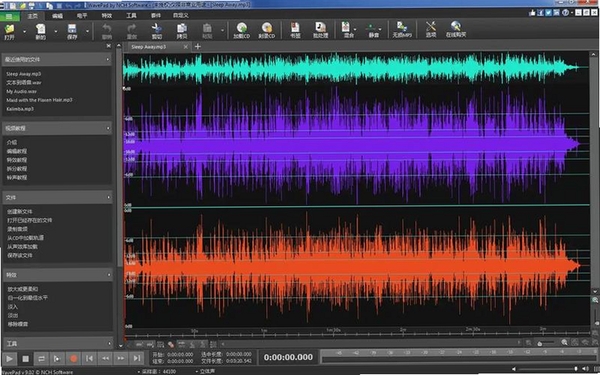Collapse the Recent Files (最近使用的文件) section
This screenshot has height=375, width=600.
click(108, 59)
